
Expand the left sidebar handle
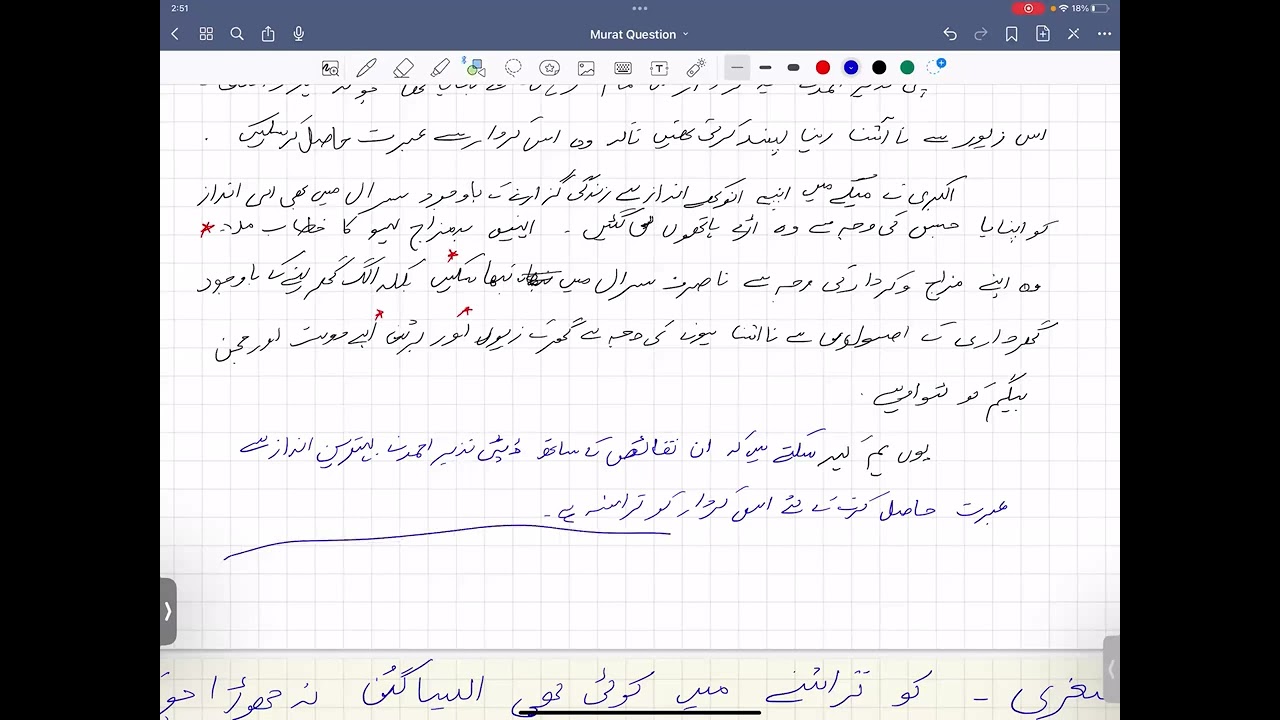click(168, 611)
